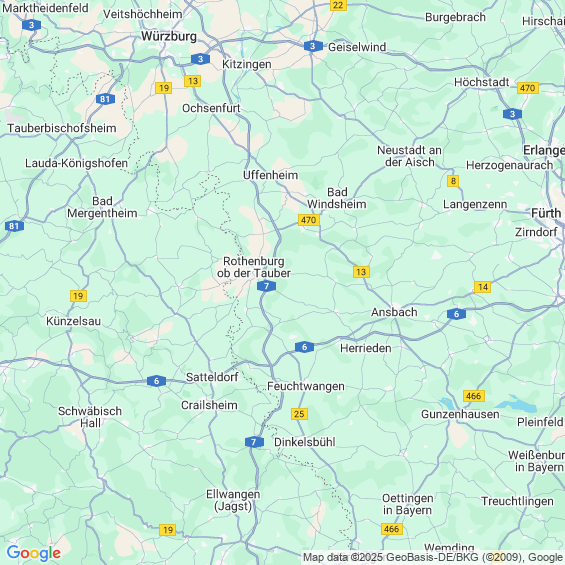Click the blue lake near Pleinfeld
Image resolution: width=565 pixels, height=565 pixels.
pyautogui.click(x=518, y=405)
